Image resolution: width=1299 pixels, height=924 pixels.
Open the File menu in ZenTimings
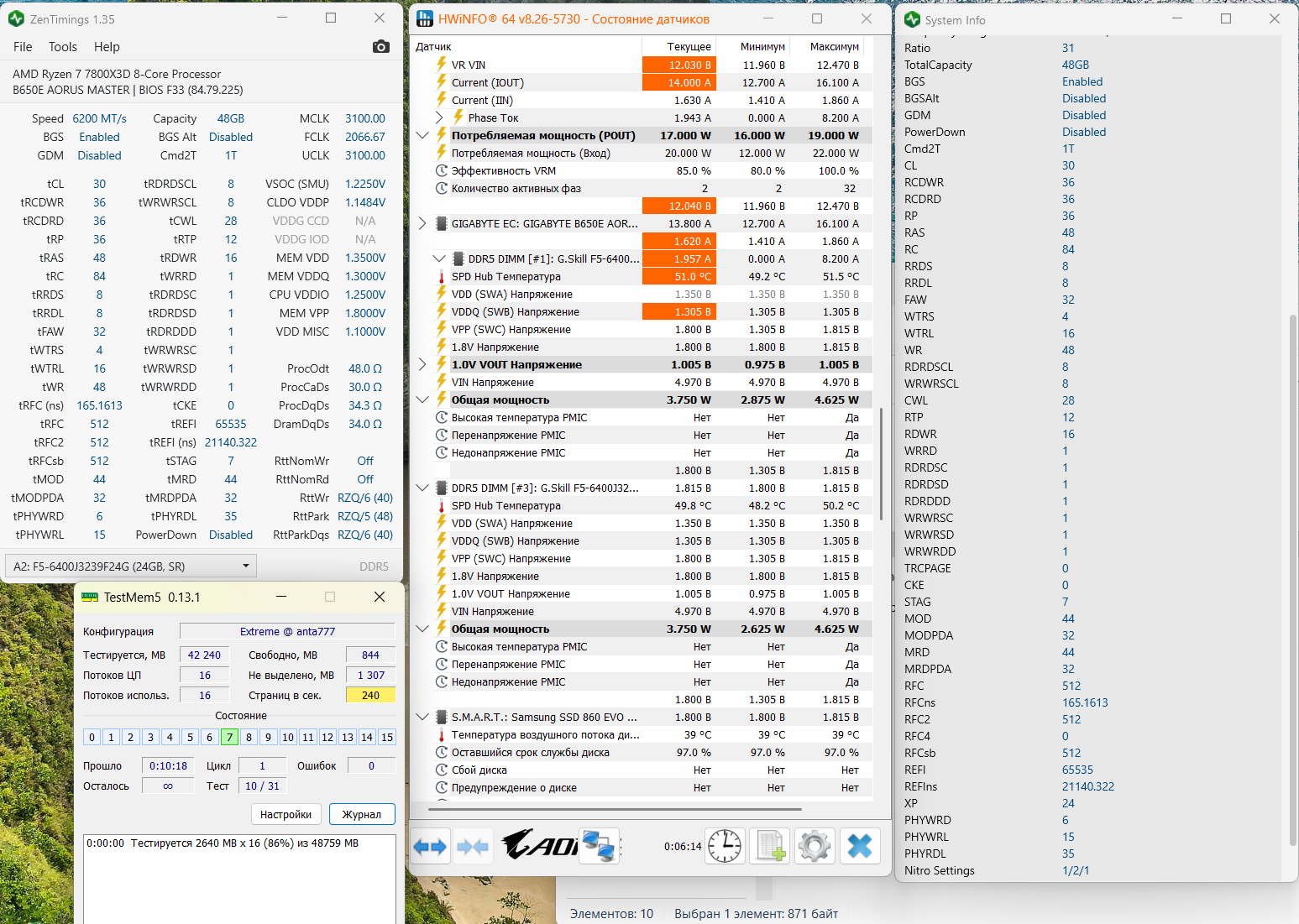click(x=23, y=47)
